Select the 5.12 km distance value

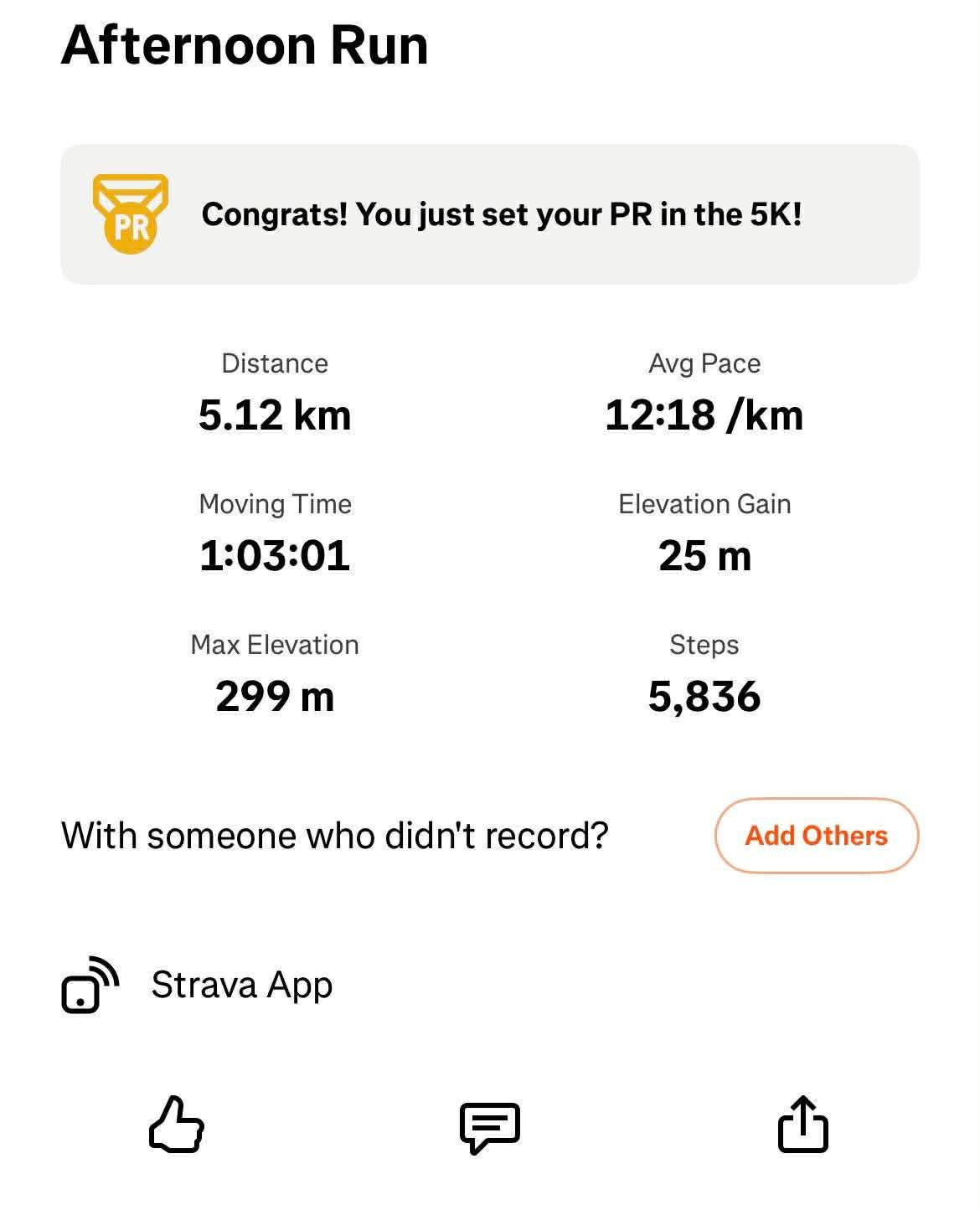pos(275,415)
